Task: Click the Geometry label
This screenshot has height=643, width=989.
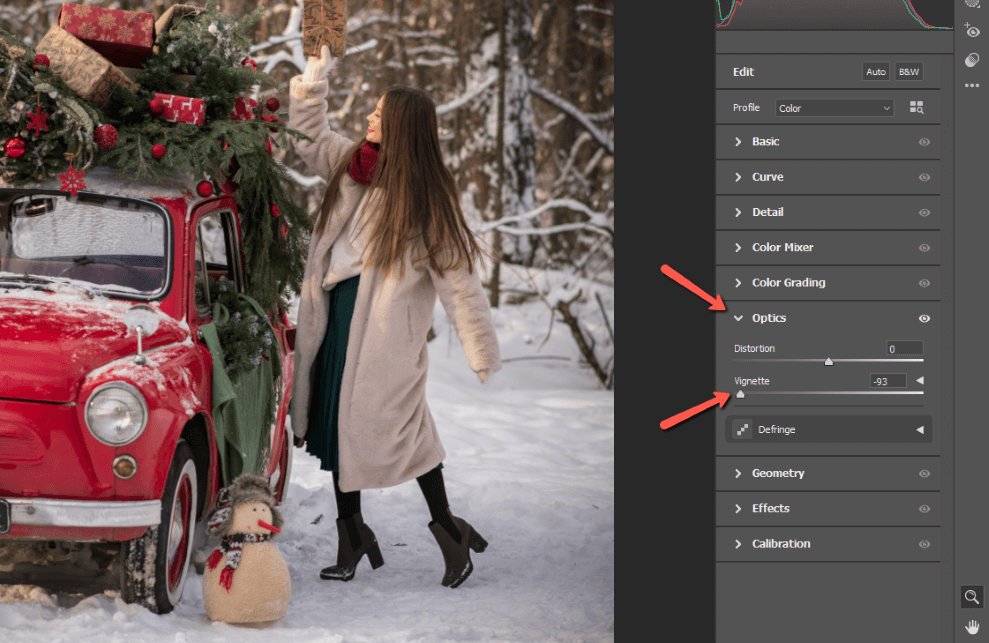Action: 778,474
